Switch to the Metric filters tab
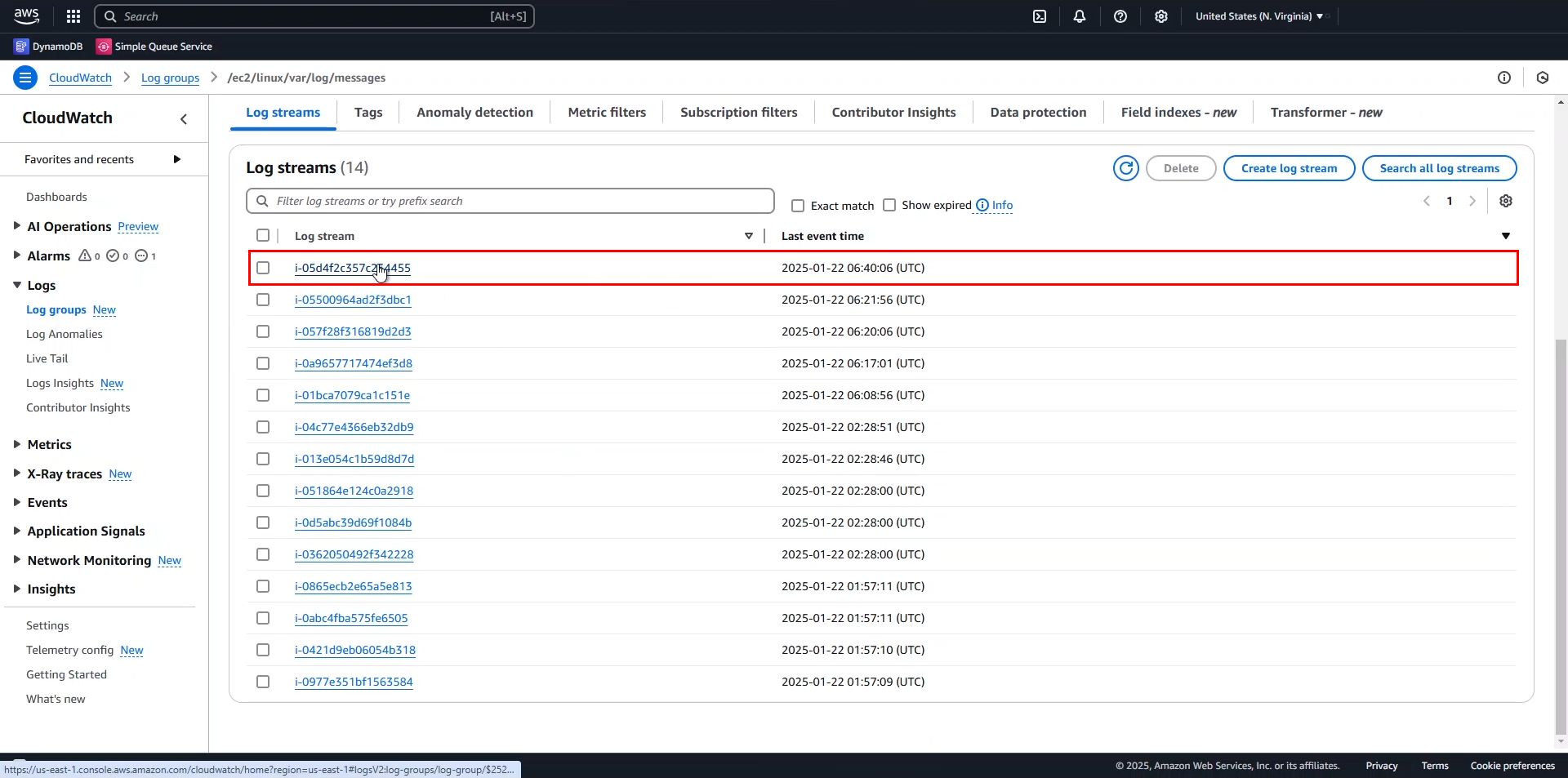Viewport: 1568px width, 778px height. (x=607, y=113)
